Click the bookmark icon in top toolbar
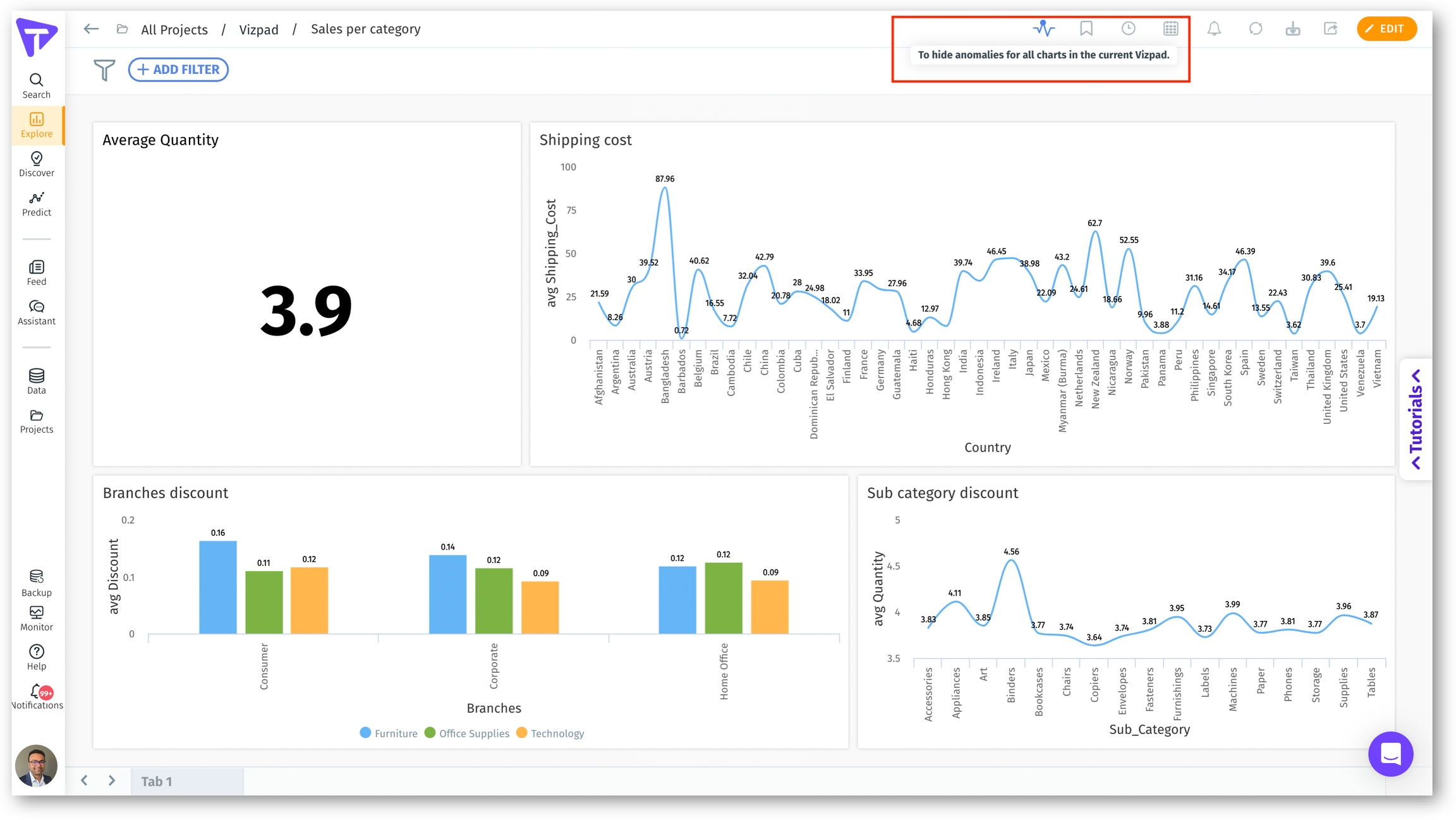The height and width of the screenshot is (820, 1456). point(1086,28)
